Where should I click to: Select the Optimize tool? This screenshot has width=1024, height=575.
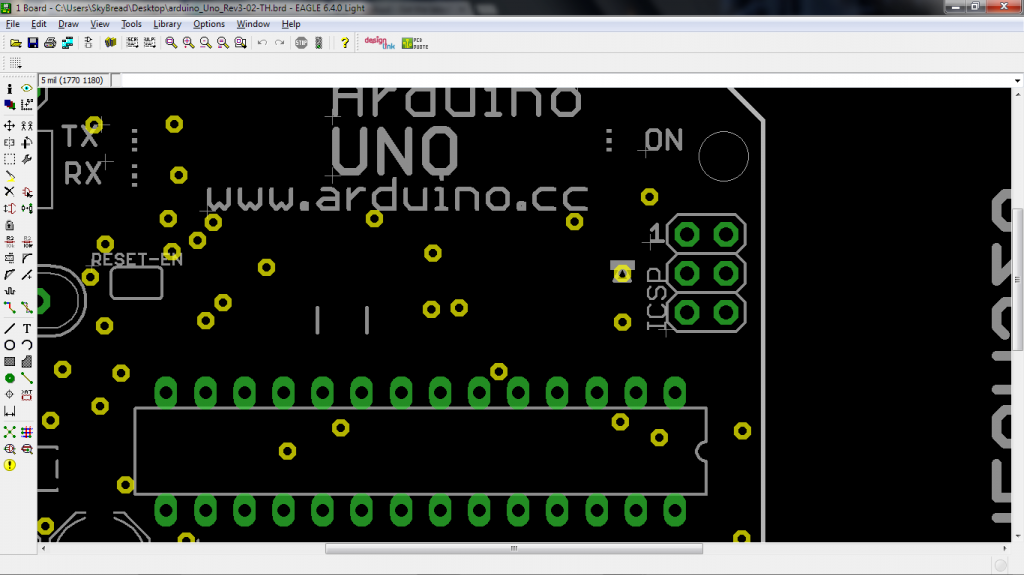pos(27,275)
